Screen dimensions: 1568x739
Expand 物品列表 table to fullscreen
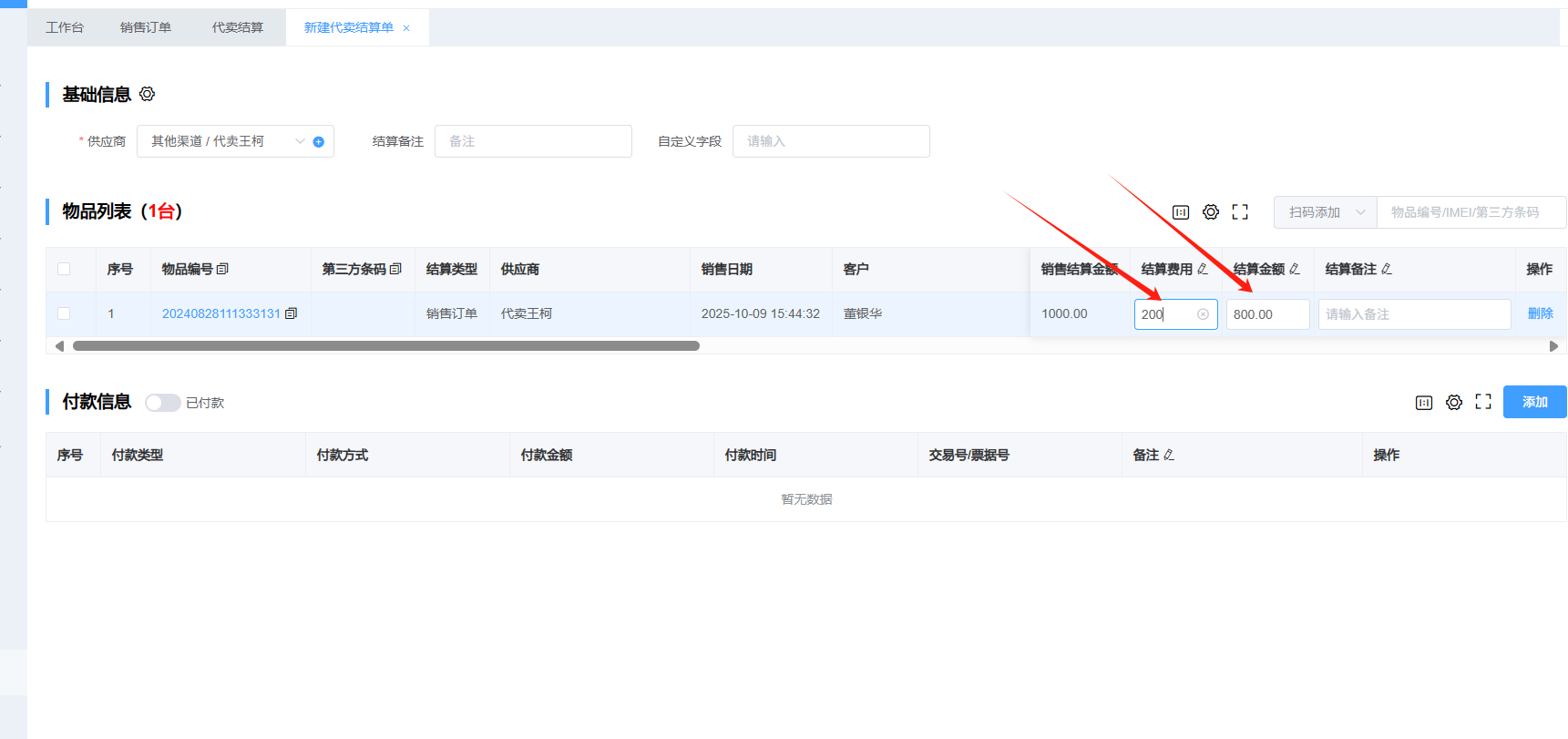click(x=1240, y=211)
